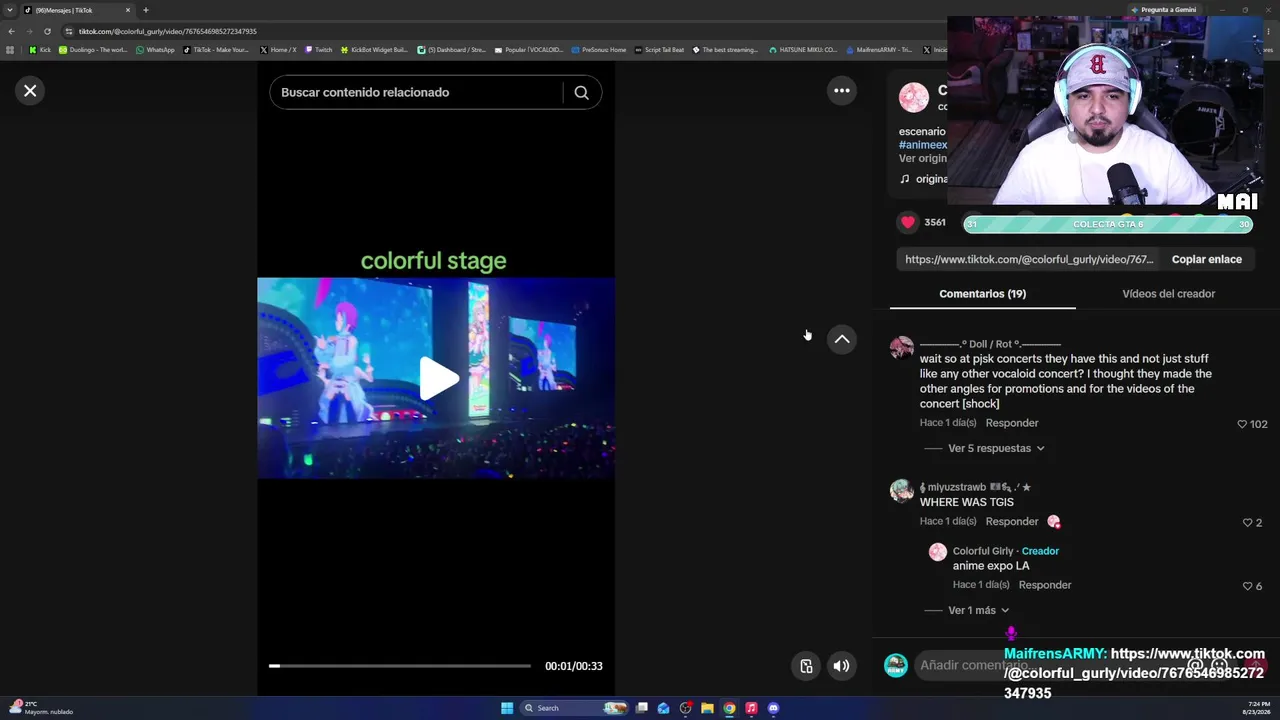Open the Dashboard / Stre... bookmark

tap(452, 50)
